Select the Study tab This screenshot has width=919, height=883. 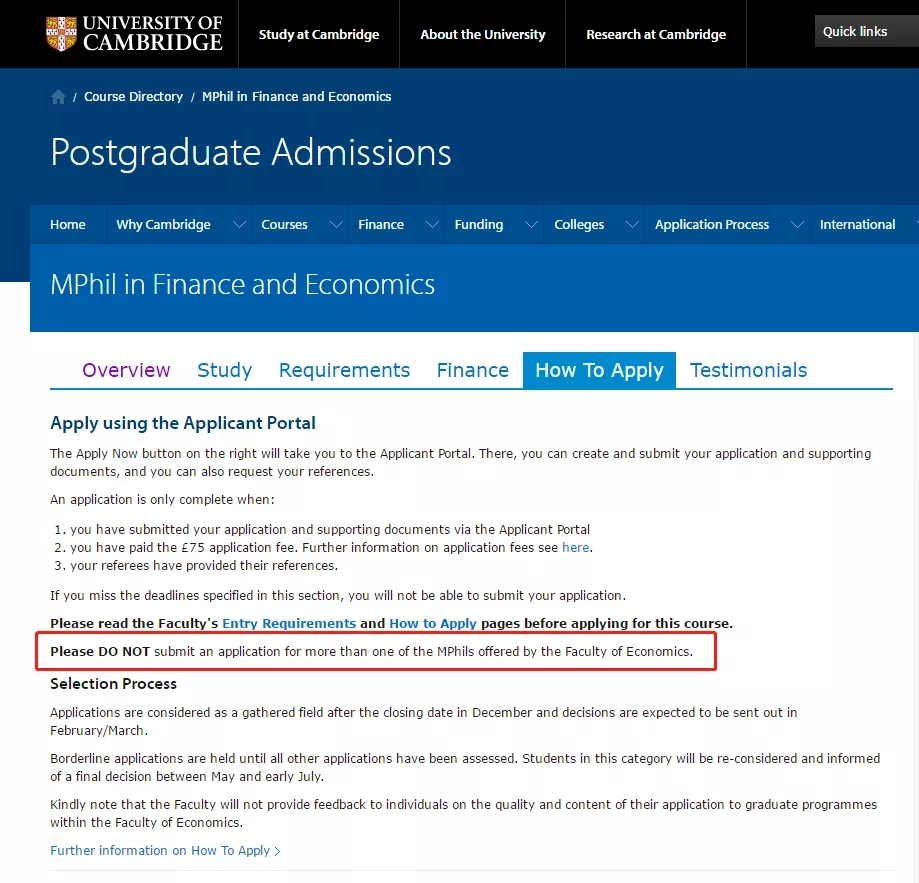point(224,370)
